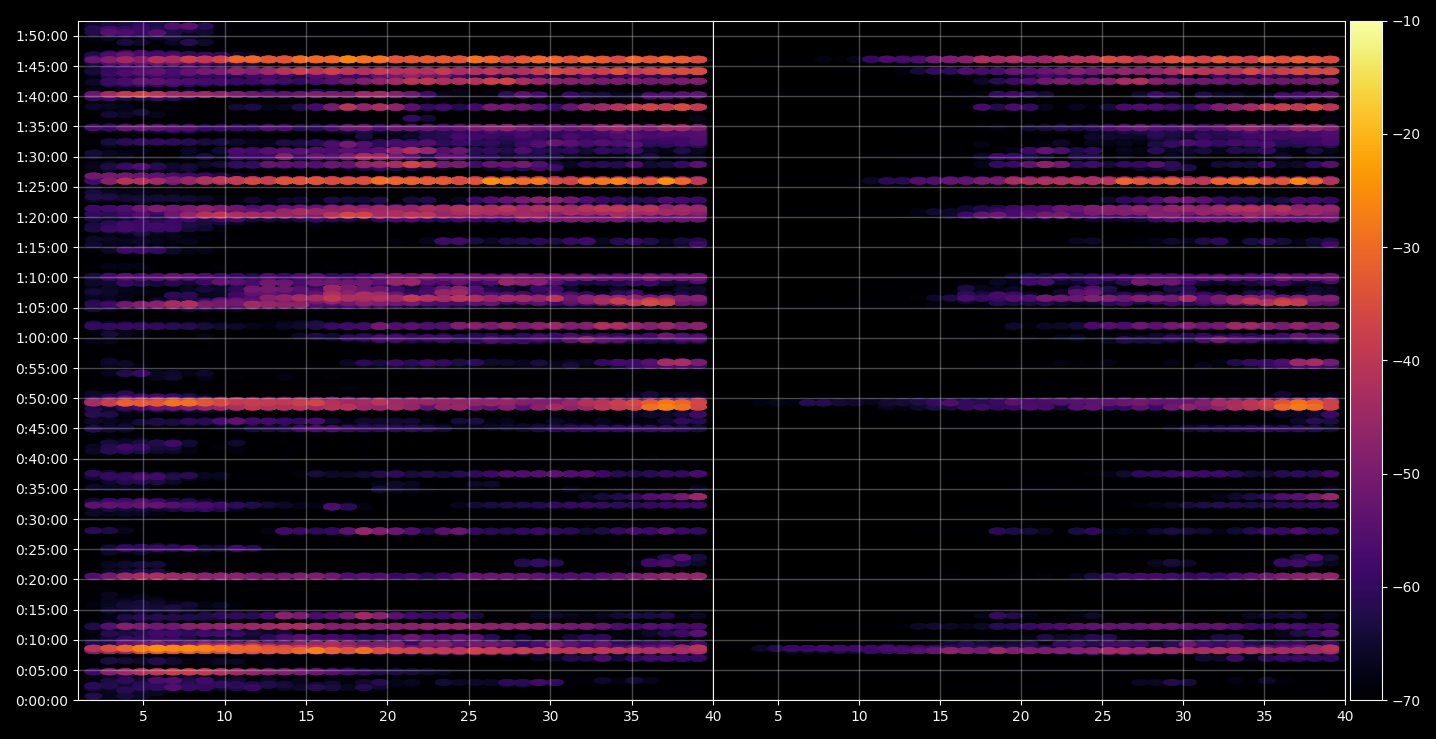
Task: Click the 0:50:00 y-axis tick label
Action: (x=42, y=399)
